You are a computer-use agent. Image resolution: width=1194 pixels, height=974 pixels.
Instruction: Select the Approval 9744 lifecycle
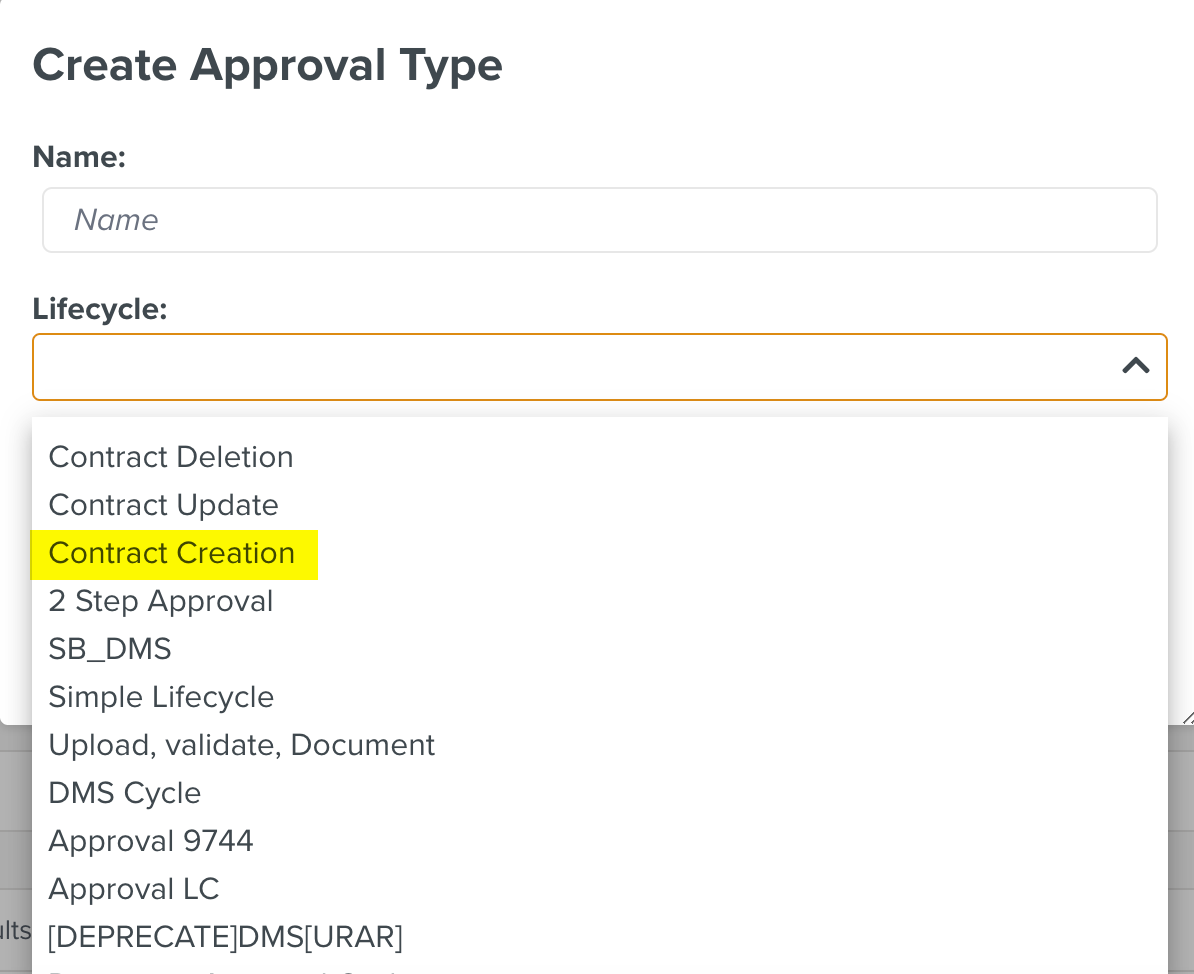151,841
